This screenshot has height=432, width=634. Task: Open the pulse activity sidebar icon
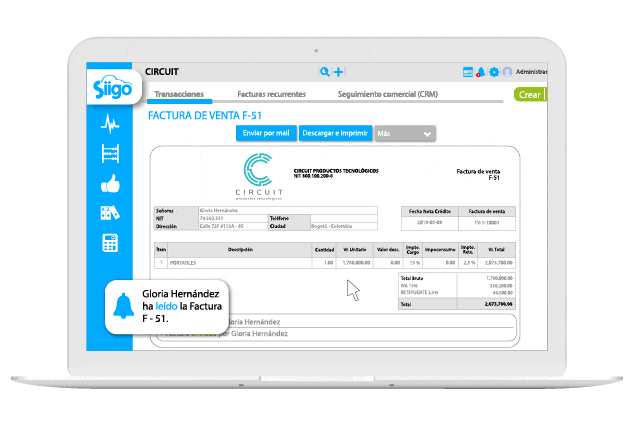click(110, 123)
